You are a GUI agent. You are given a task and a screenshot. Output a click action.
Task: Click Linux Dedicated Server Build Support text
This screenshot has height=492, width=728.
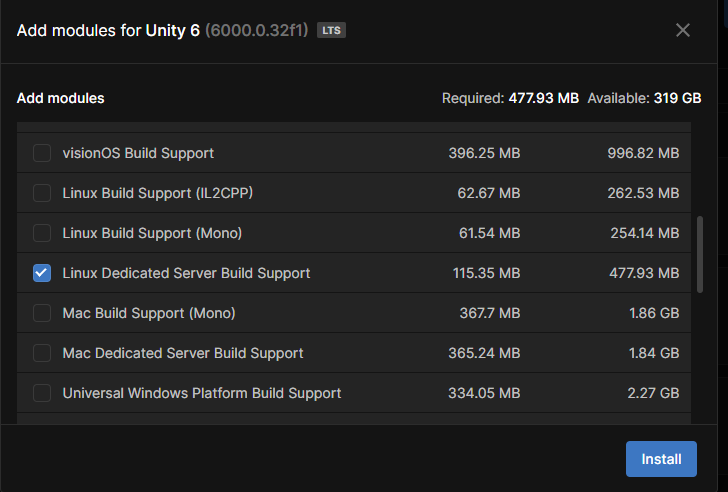pos(186,273)
